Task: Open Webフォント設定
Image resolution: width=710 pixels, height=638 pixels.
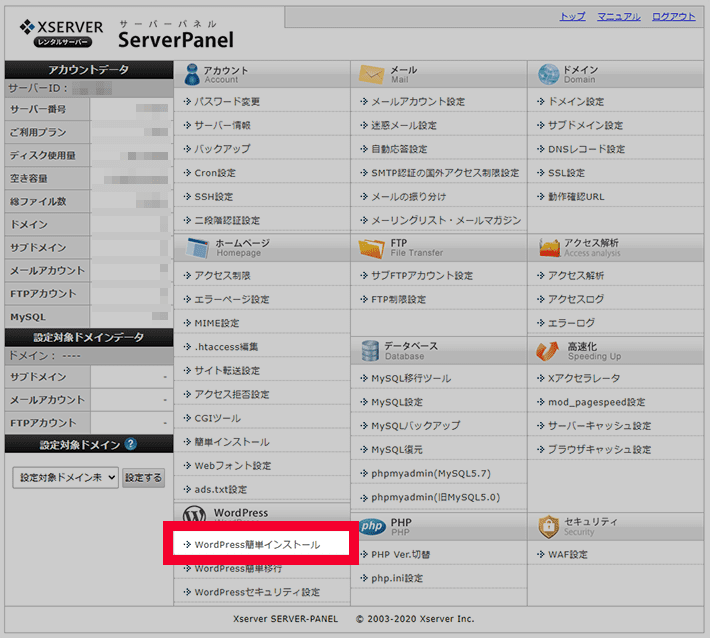Action: [233, 465]
